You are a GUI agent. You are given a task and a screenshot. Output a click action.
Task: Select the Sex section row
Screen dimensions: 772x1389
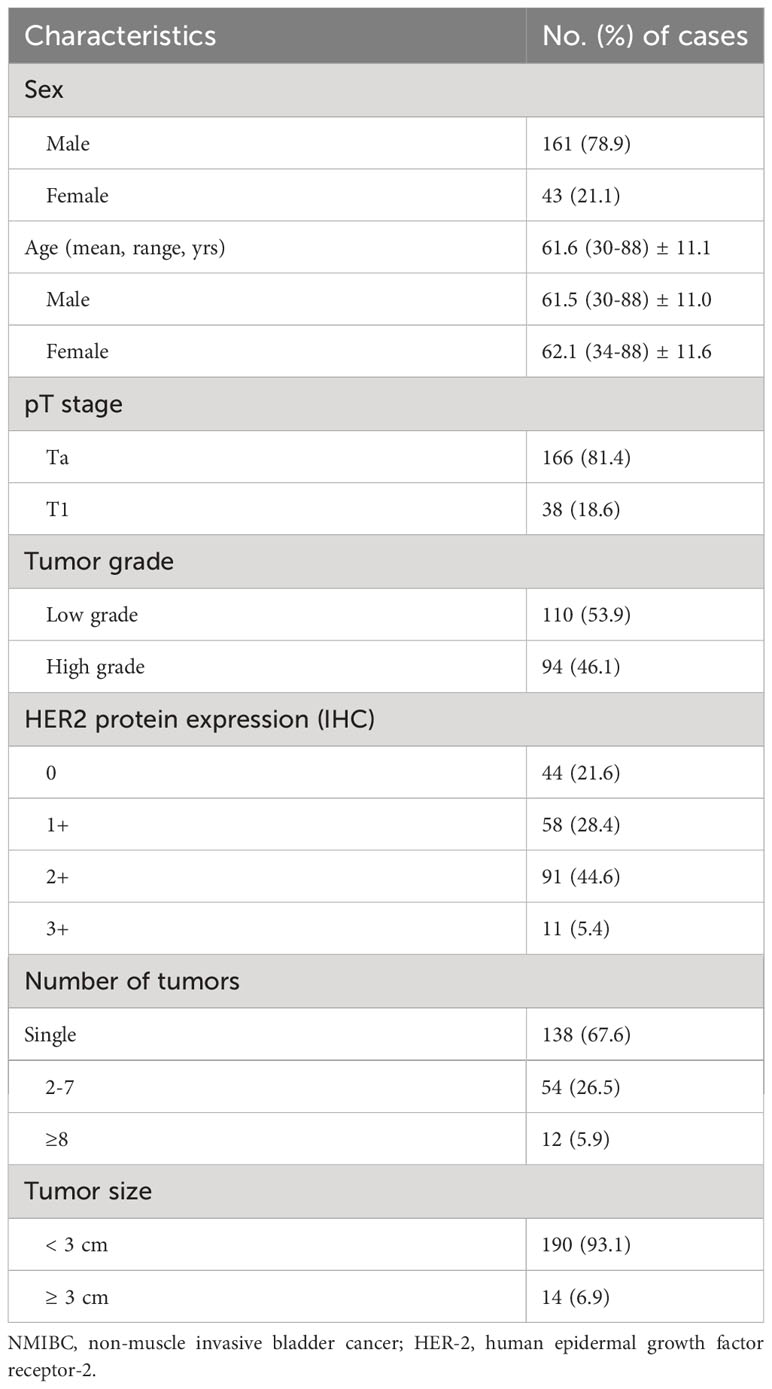point(386,90)
